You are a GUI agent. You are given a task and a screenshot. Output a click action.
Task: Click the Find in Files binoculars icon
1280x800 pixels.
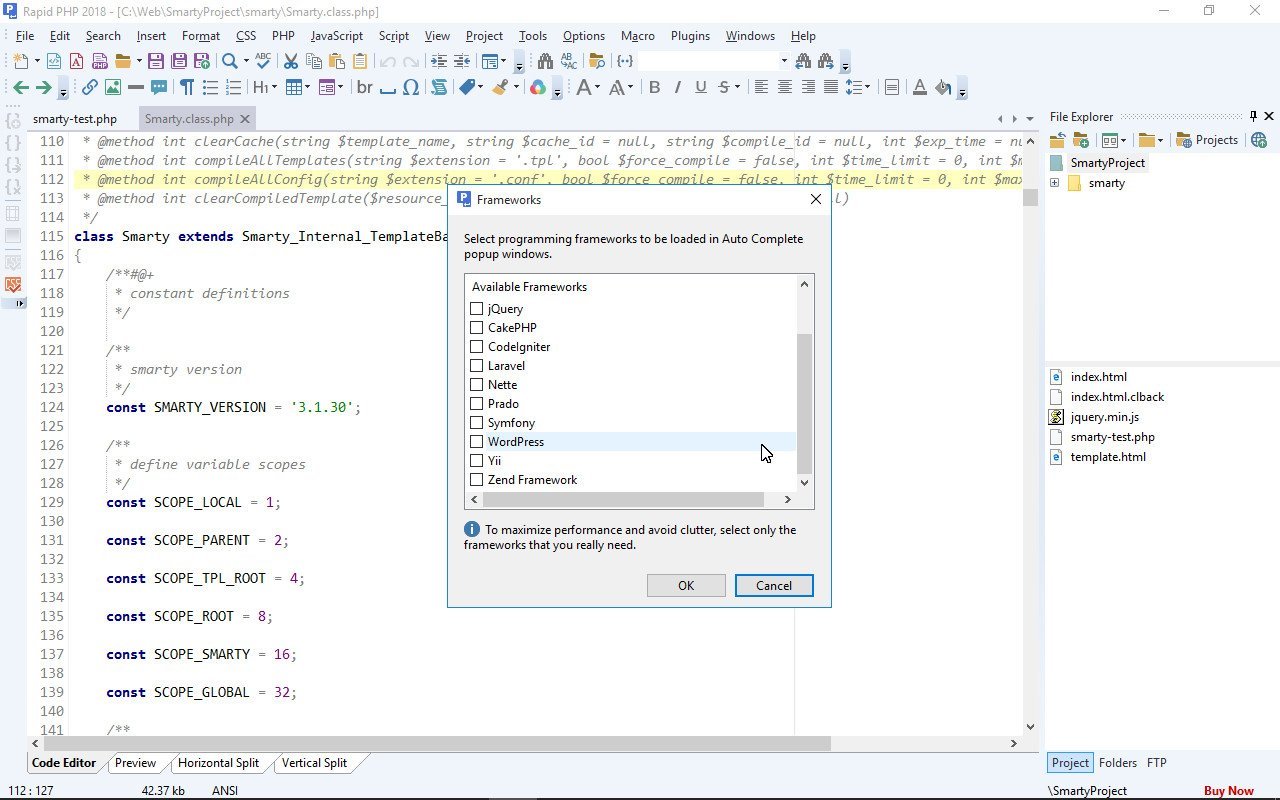[544, 61]
